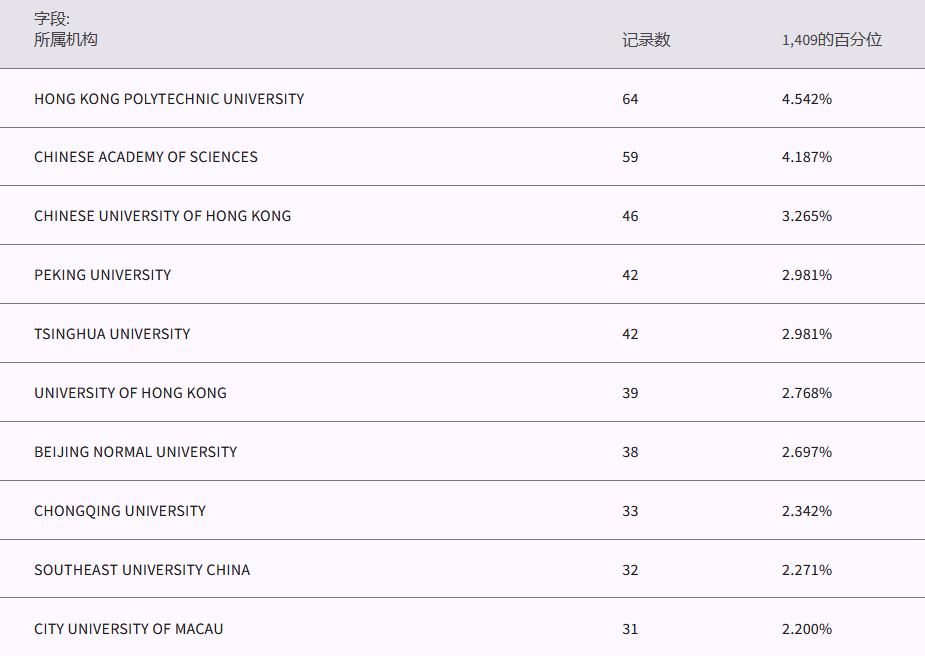Click the 1,409的百分位 column header
The width and height of the screenshot is (925, 656).
(x=832, y=40)
